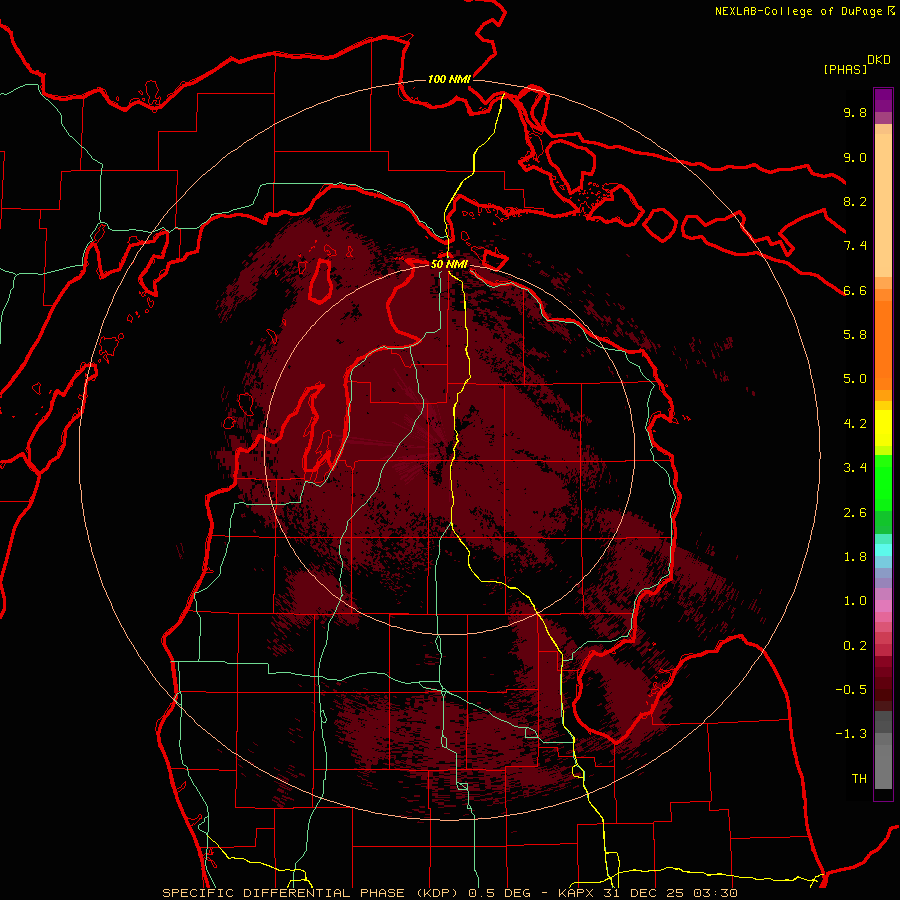Viewport: 900px width, 900px height.
Task: Click the -1.3 scale value
Action: tap(851, 734)
